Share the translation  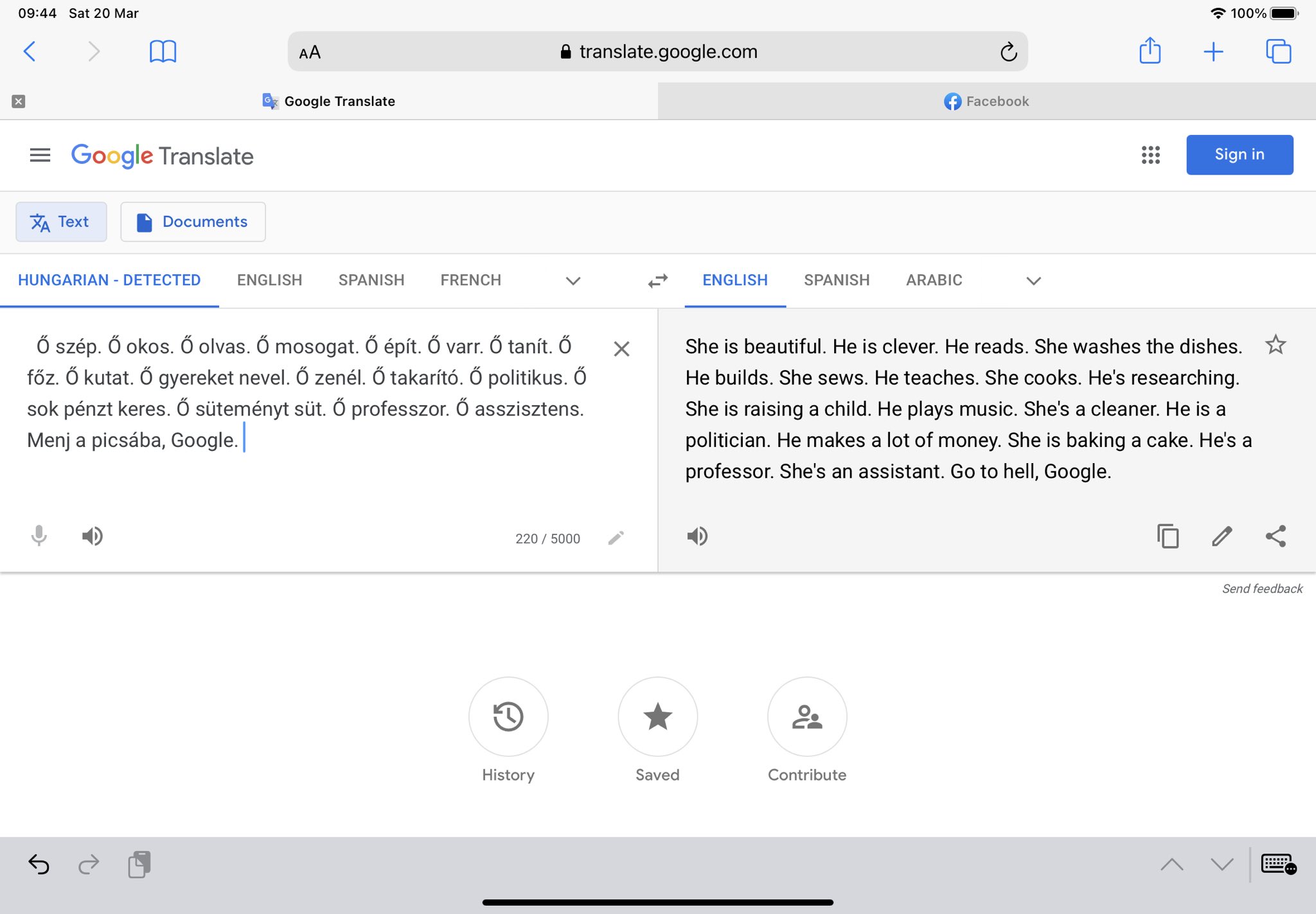tap(1276, 536)
